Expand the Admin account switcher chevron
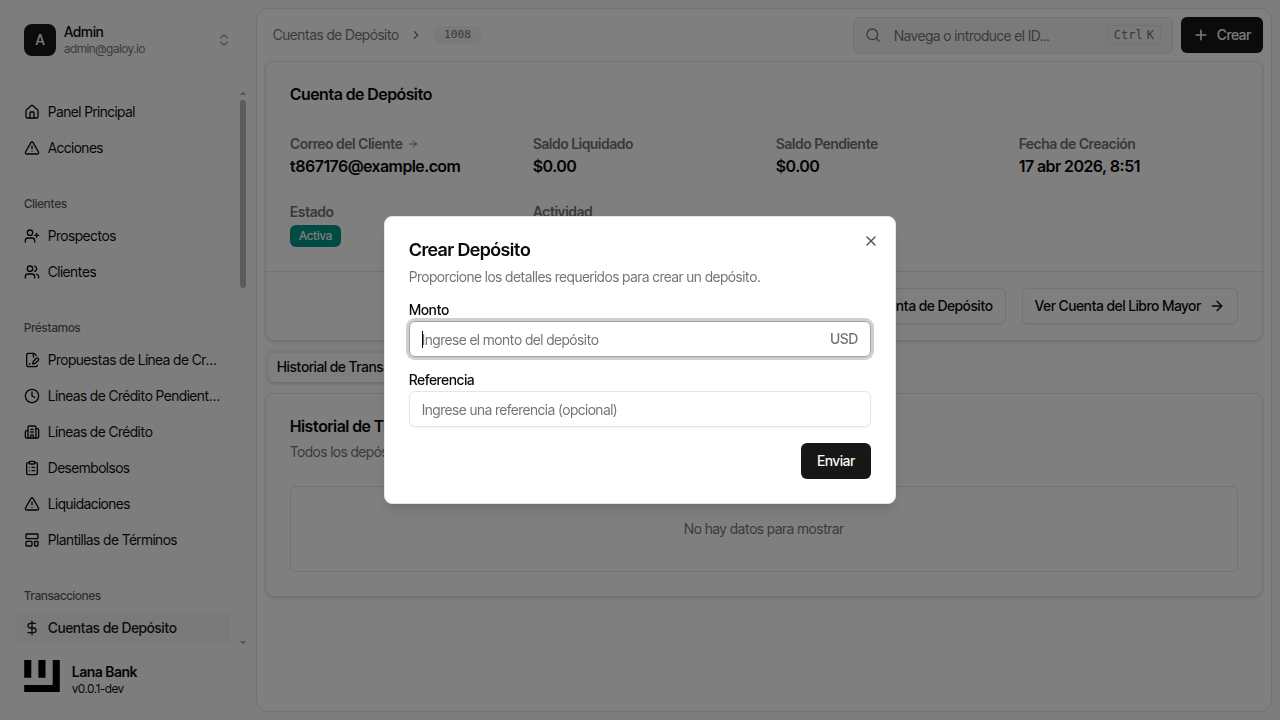Screen dimensions: 1280x720 pos(224,39)
